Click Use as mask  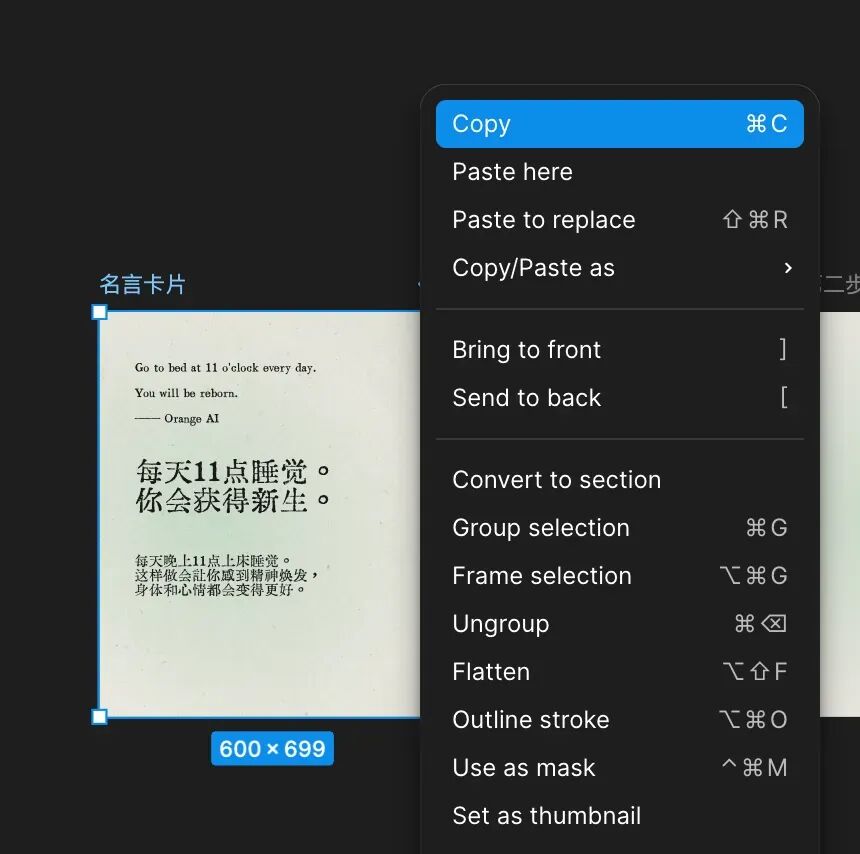619,768
